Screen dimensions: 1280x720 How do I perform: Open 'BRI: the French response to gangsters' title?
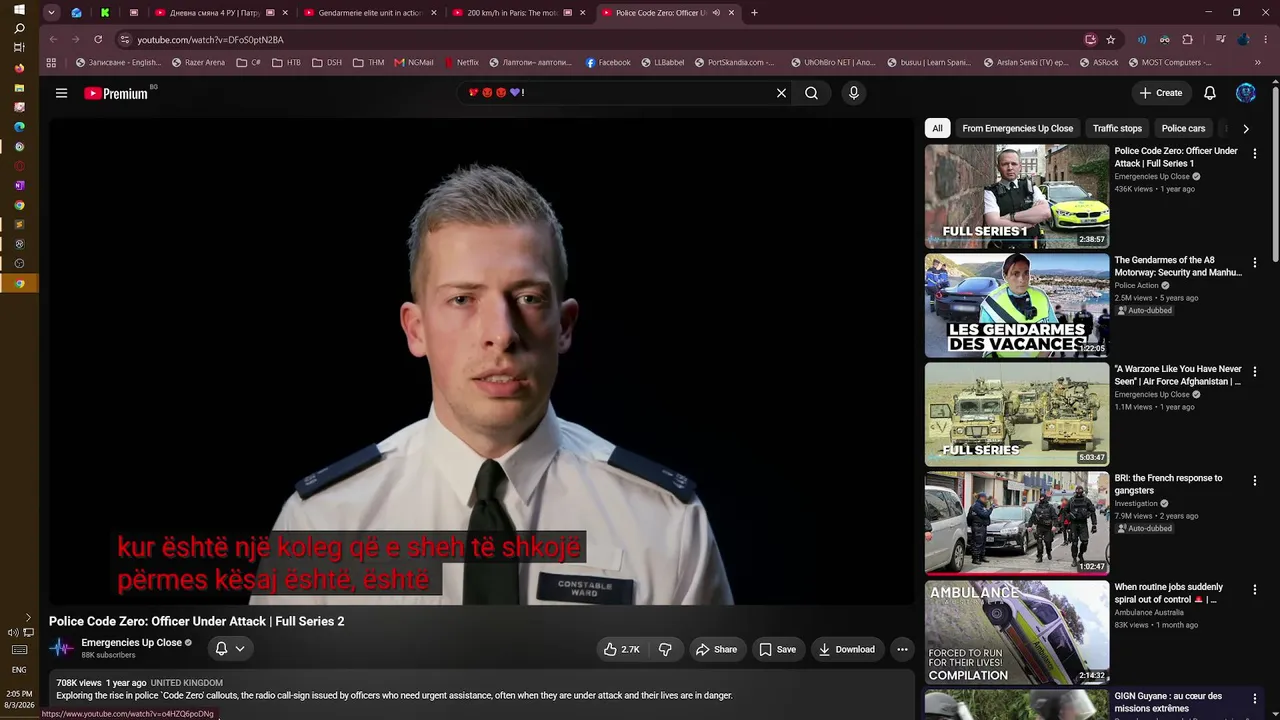1168,484
